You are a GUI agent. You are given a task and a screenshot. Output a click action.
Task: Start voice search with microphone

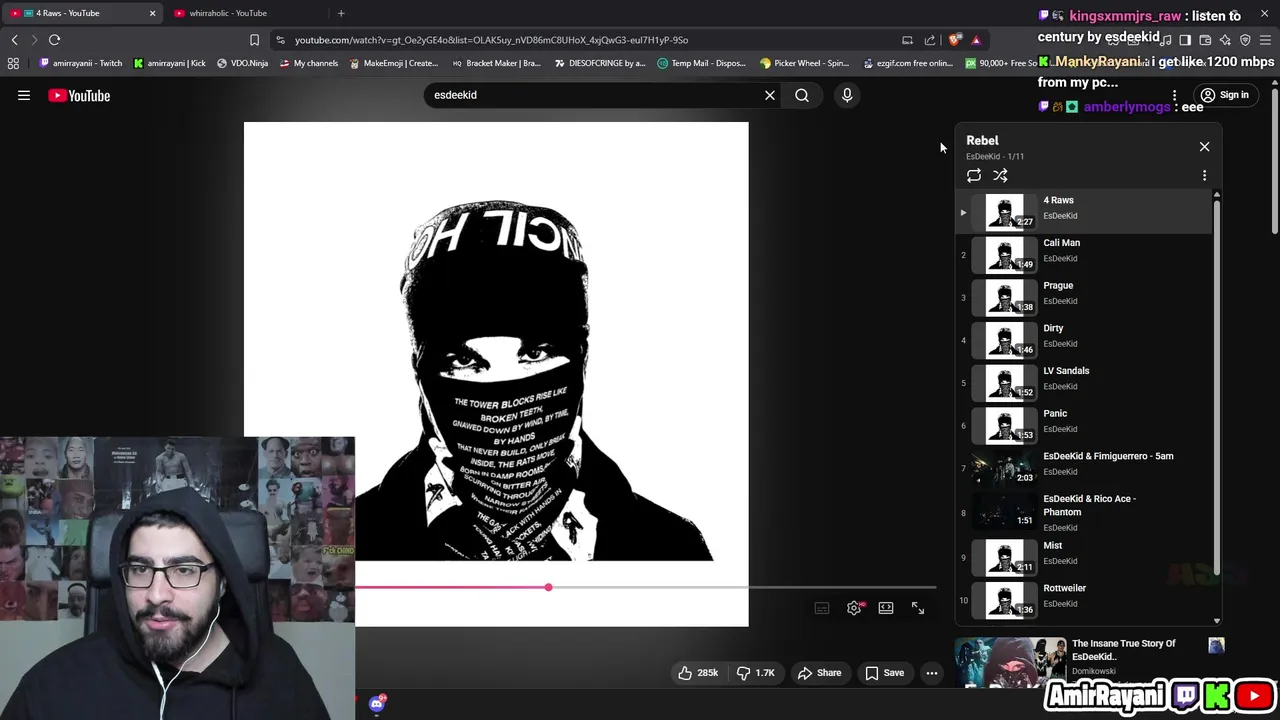click(847, 95)
